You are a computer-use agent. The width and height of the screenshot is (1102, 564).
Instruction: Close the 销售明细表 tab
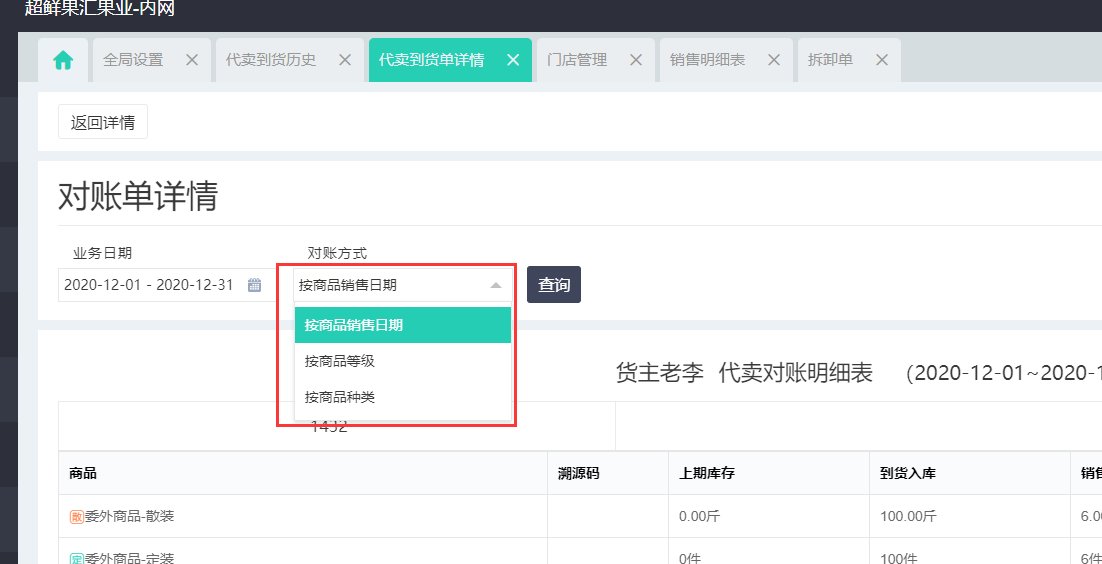(x=774, y=60)
